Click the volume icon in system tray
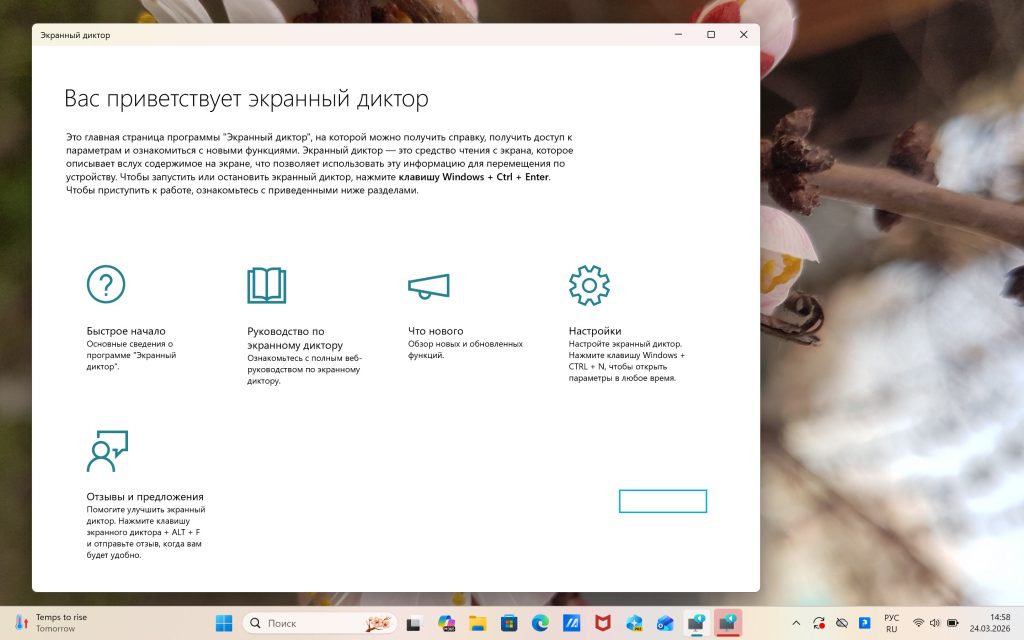1024x640 pixels. [935, 622]
